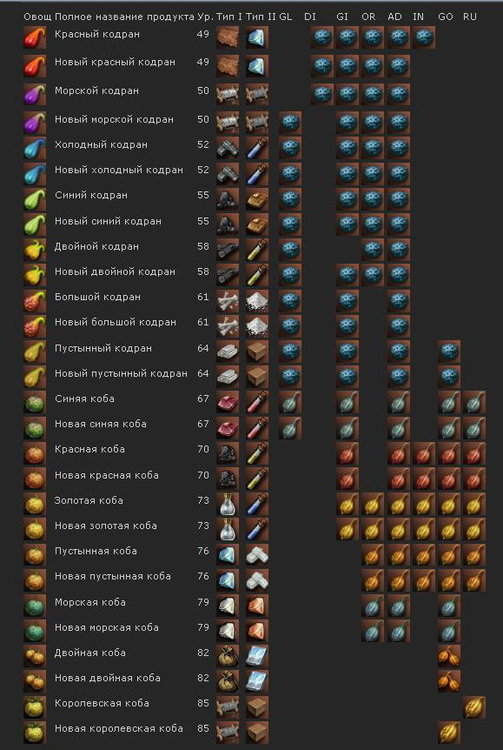Click the GO seed icon for Пустынный кодран

point(449,352)
